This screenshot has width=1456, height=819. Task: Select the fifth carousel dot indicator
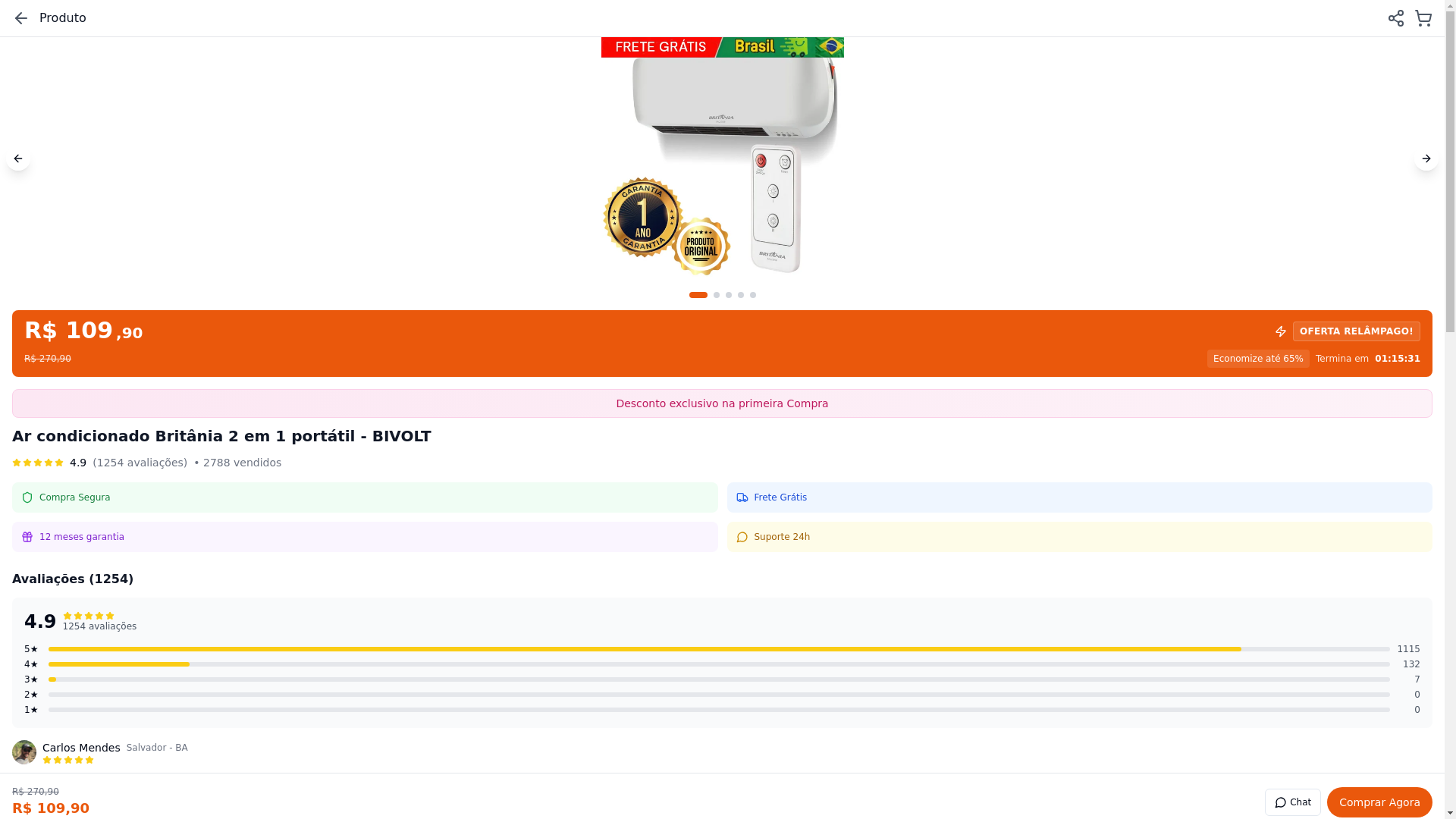pos(753,295)
